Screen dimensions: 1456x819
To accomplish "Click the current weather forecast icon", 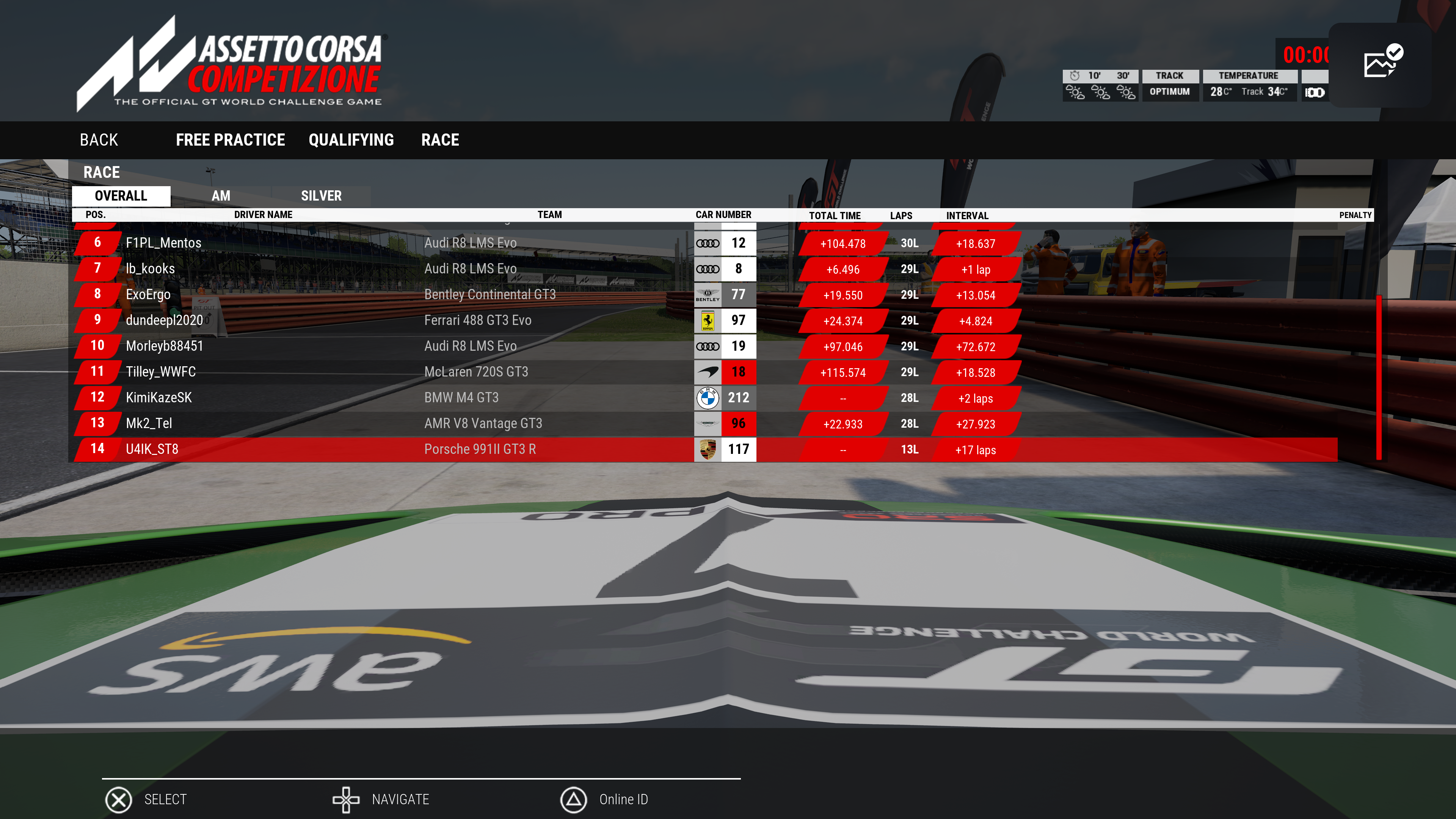I will pos(1075,92).
